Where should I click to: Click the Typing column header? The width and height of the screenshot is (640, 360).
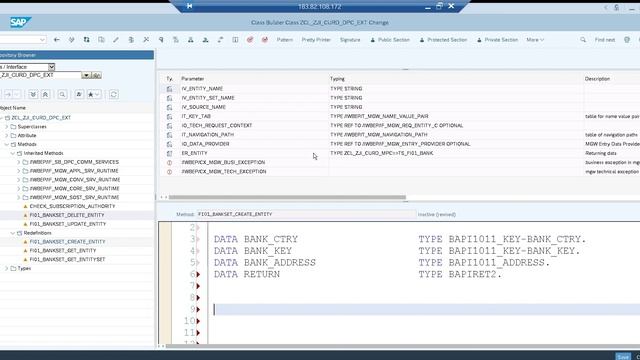click(x=338, y=79)
